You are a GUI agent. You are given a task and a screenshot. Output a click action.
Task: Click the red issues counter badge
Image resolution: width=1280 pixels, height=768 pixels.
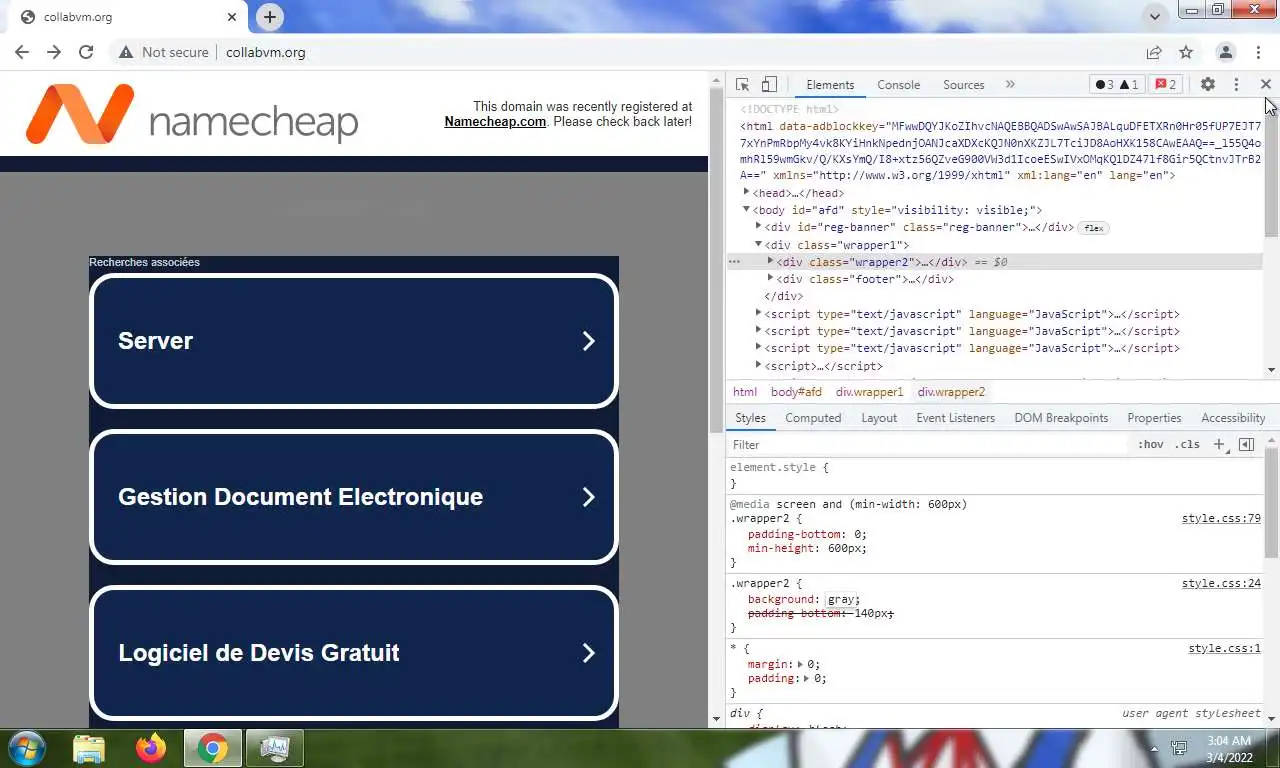(1166, 85)
